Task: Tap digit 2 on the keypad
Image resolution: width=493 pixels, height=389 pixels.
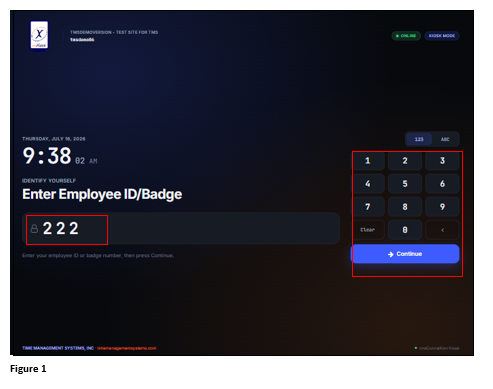Action: pyautogui.click(x=405, y=161)
